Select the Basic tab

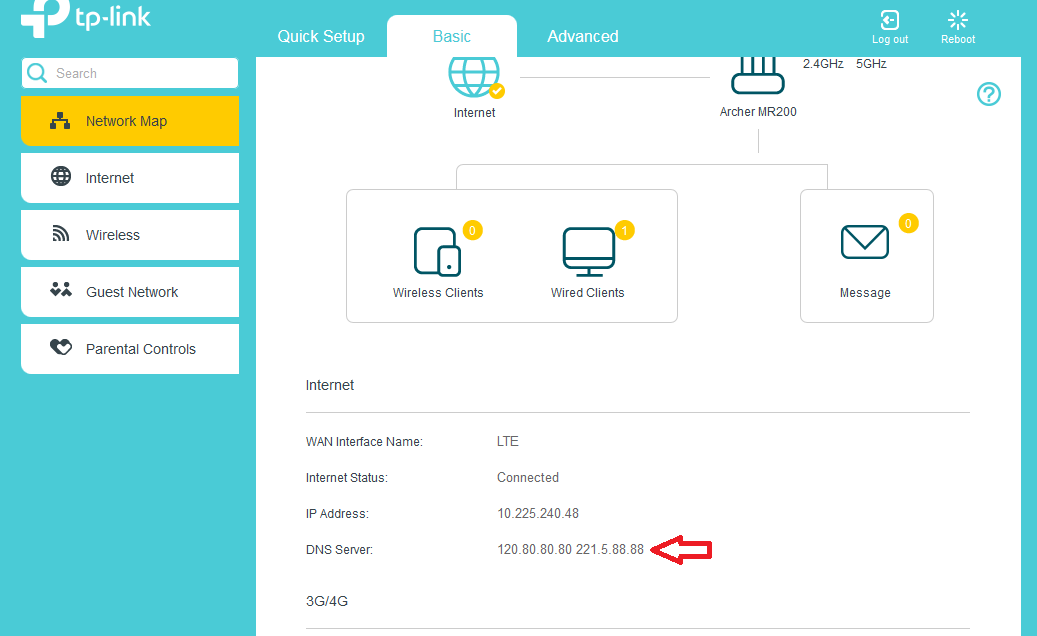click(x=451, y=36)
